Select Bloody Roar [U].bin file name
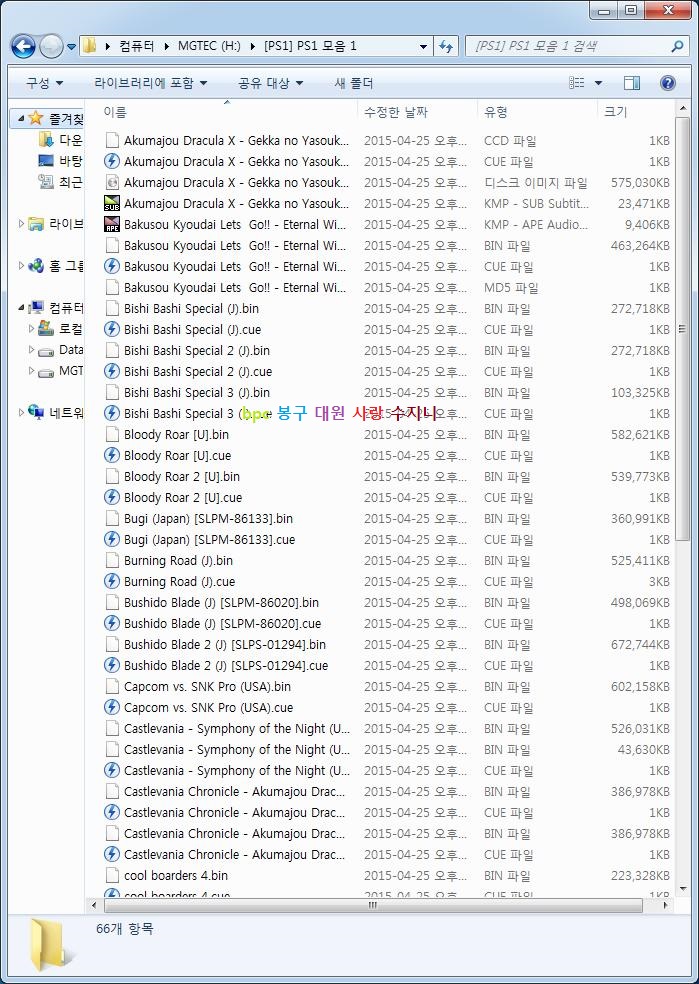Image resolution: width=699 pixels, height=984 pixels. pyautogui.click(x=176, y=434)
